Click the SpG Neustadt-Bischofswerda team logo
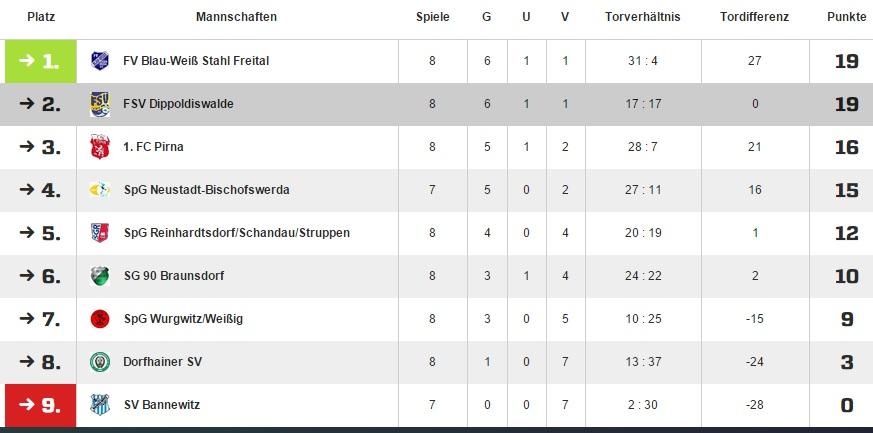 (99, 190)
